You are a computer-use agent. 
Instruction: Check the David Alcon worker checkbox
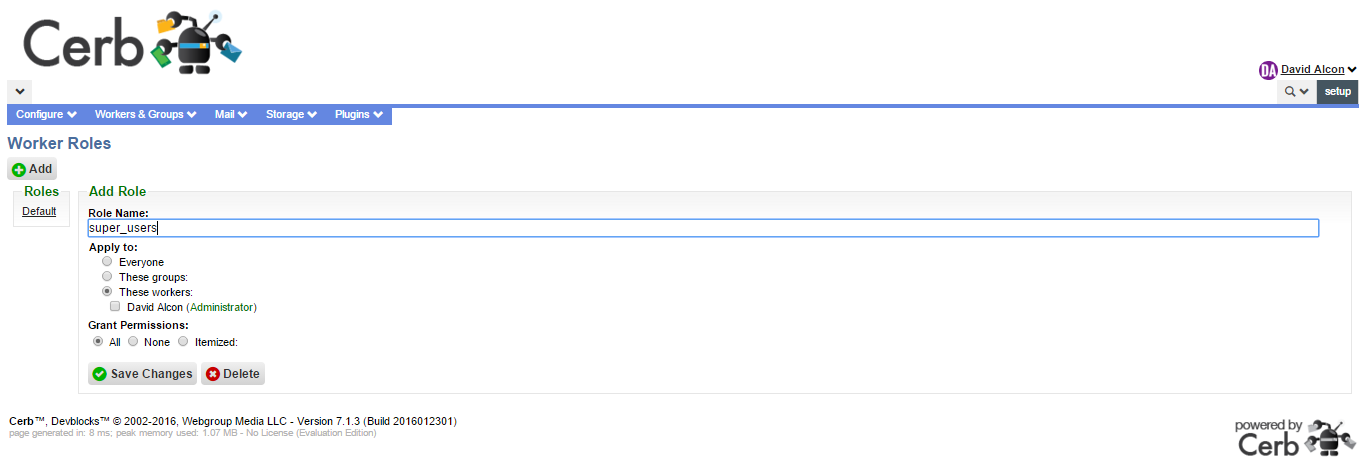[x=115, y=307]
